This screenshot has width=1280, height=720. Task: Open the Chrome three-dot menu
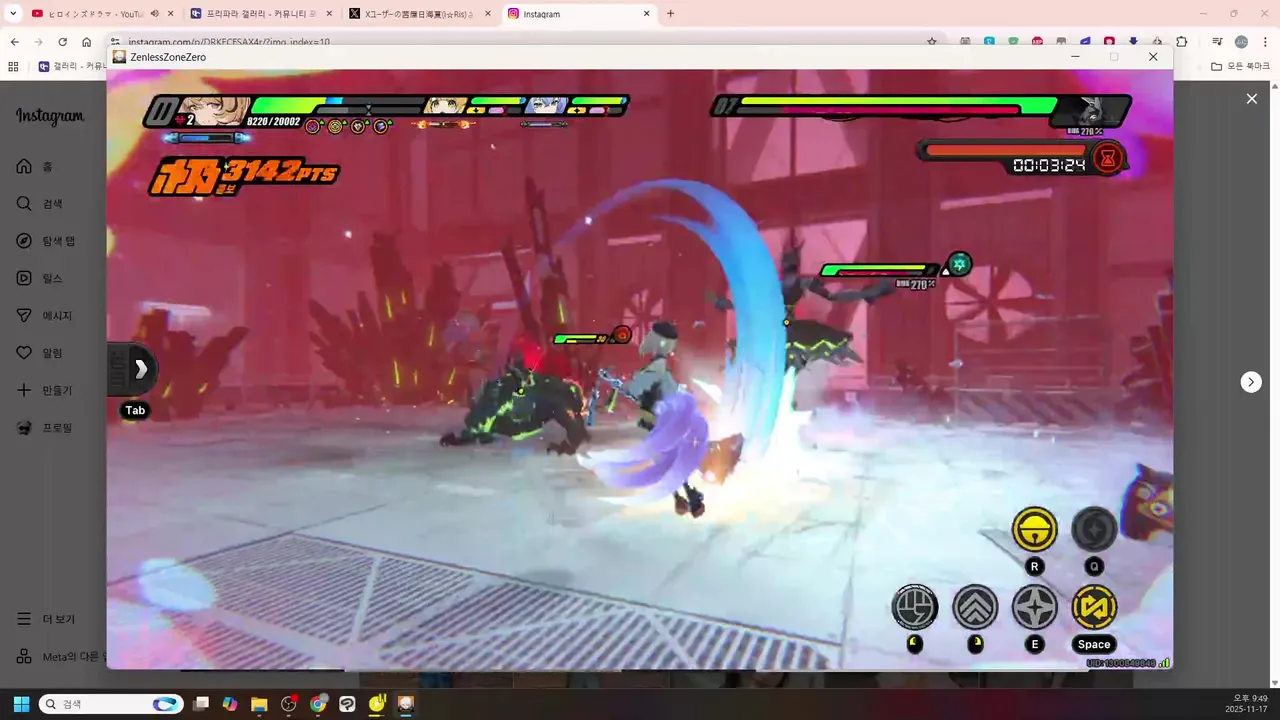(1264, 42)
